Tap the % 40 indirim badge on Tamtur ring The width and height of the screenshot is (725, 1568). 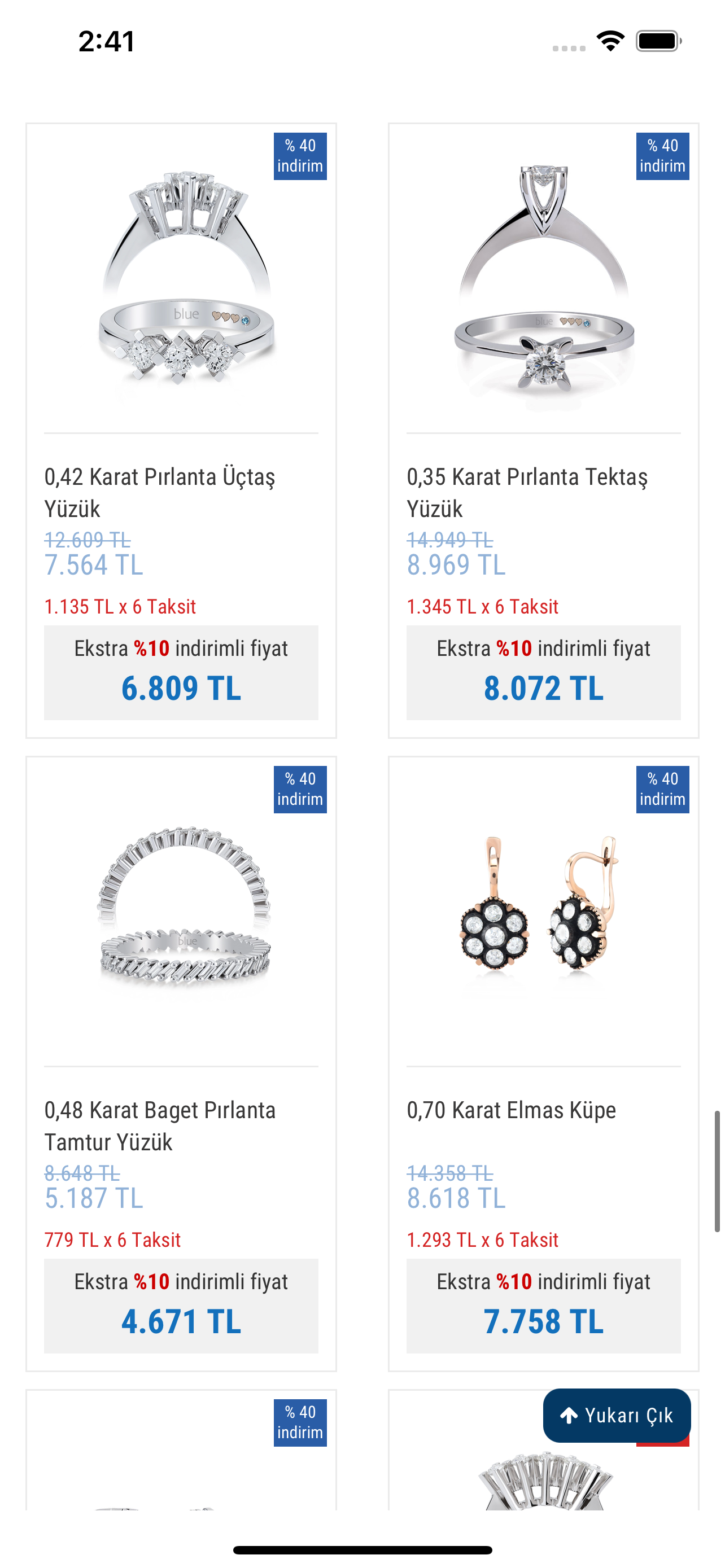(300, 790)
